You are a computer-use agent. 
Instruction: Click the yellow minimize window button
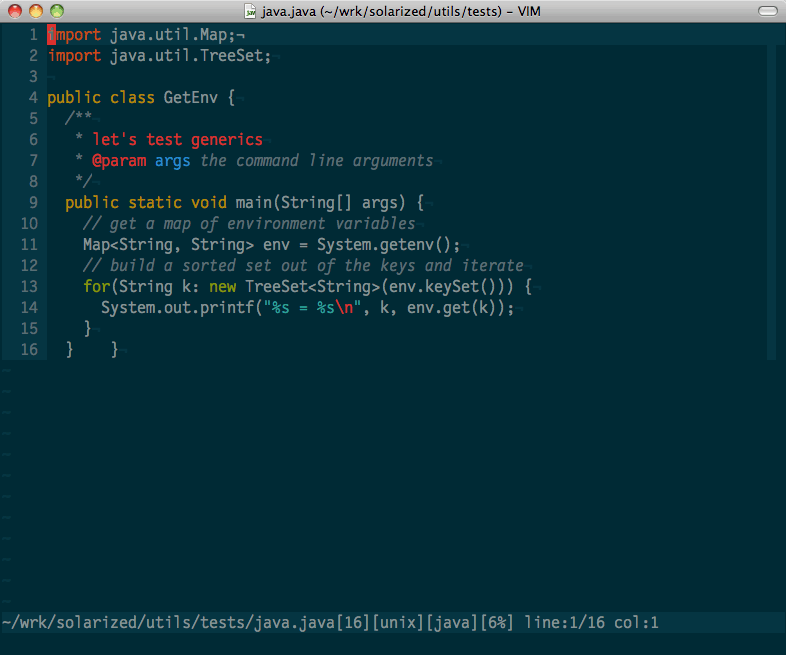[x=35, y=11]
